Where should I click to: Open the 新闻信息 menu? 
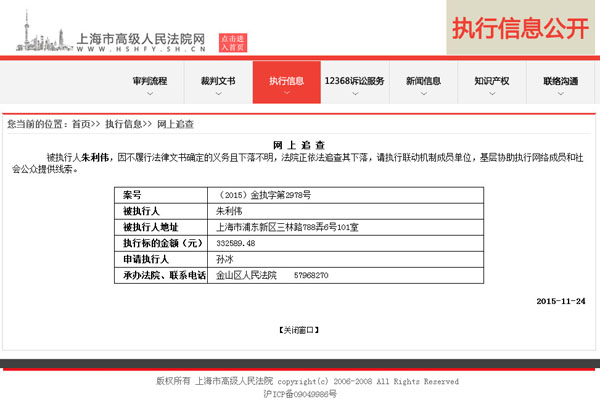tap(423, 81)
